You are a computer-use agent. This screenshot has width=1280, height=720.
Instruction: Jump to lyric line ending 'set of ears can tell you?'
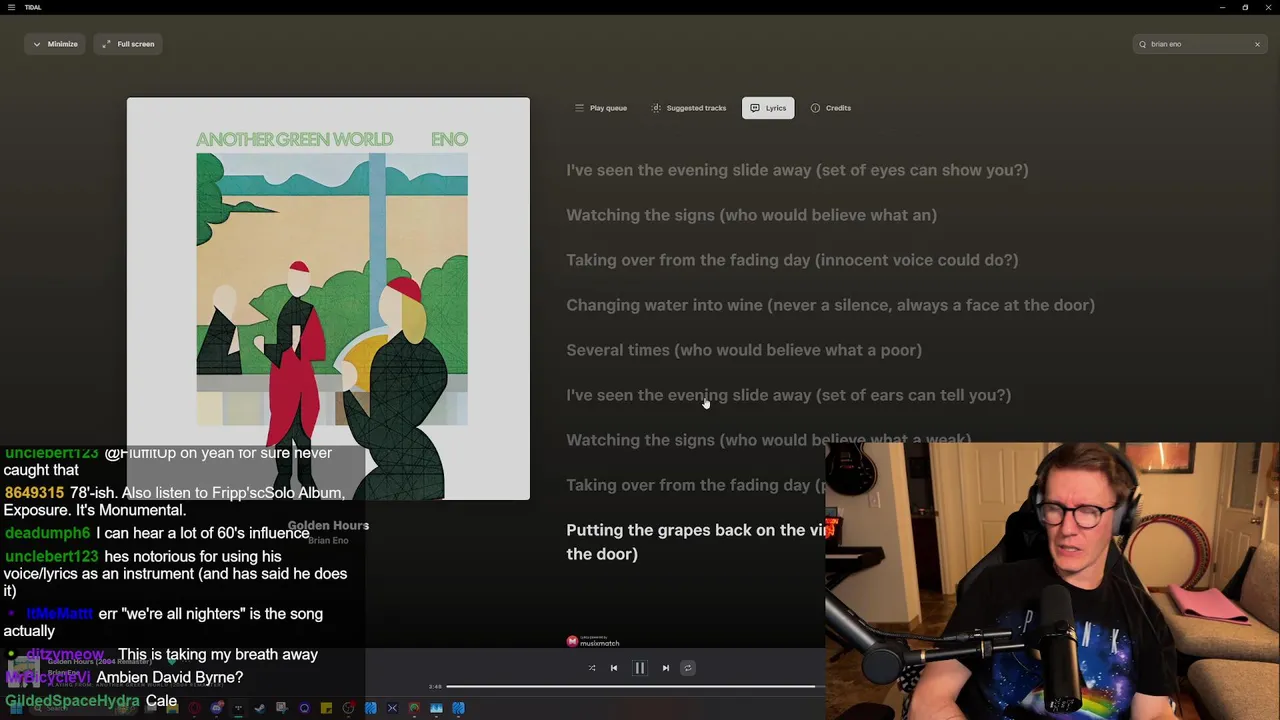coord(788,395)
